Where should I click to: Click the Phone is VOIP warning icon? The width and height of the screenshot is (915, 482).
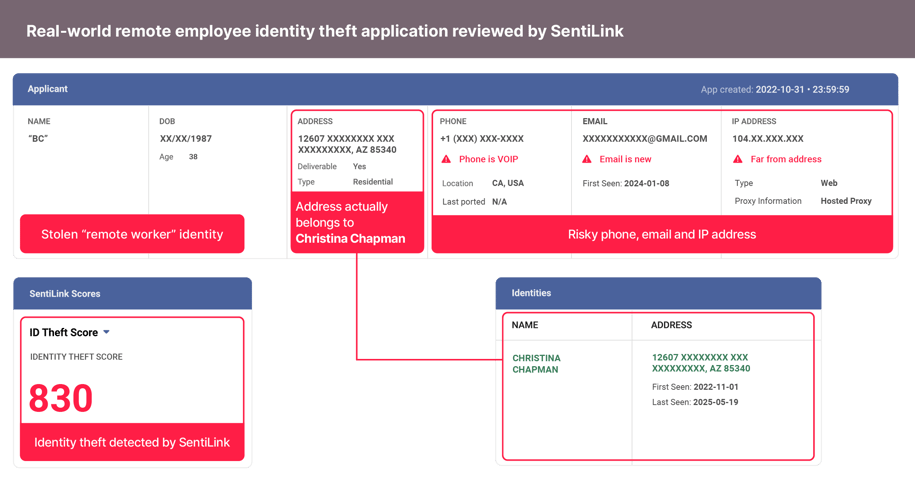point(446,159)
